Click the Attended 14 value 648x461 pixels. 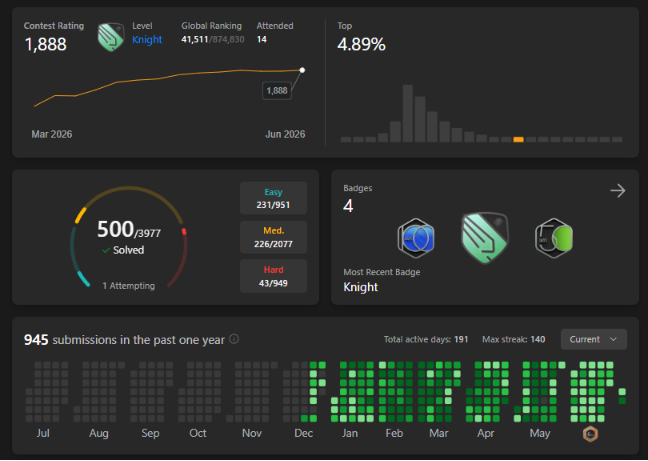point(262,39)
